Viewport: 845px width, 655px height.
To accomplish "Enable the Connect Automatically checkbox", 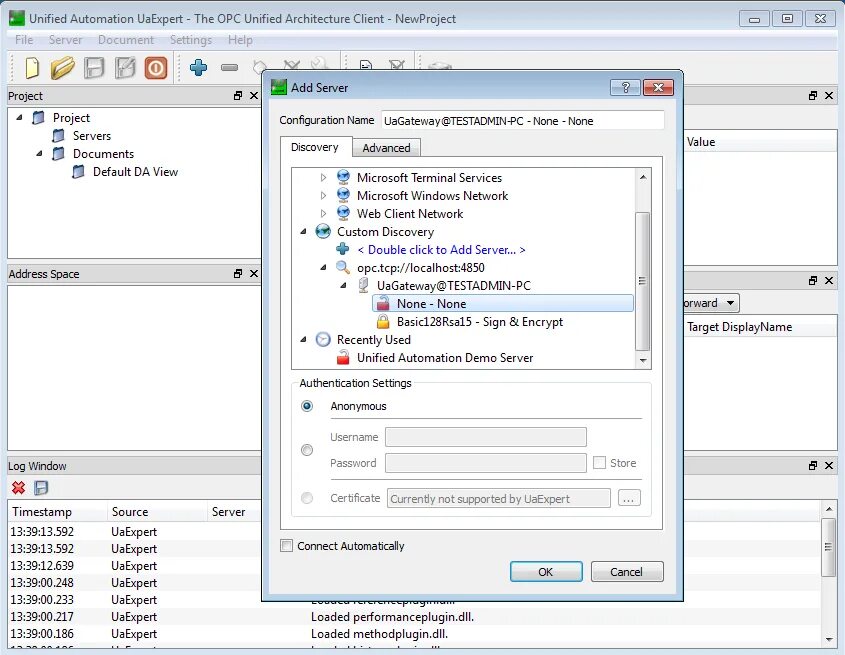I will [x=287, y=546].
